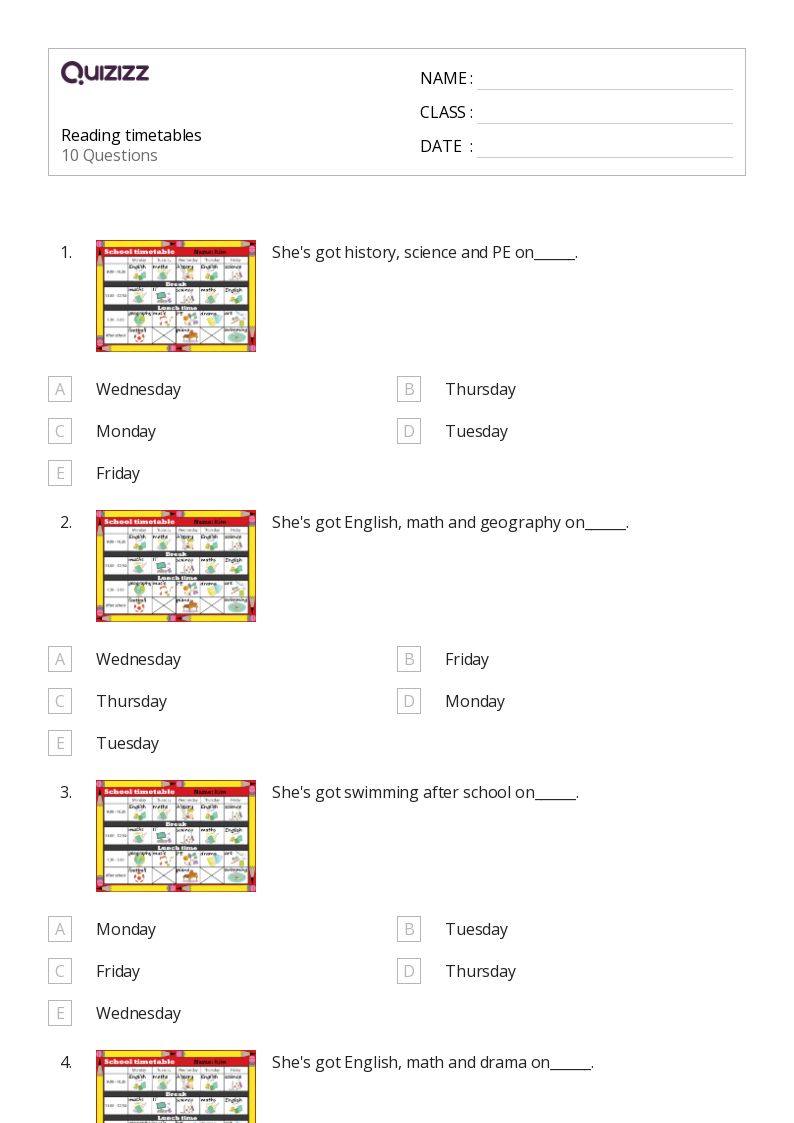The height and width of the screenshot is (1123, 794).
Task: Open the timetable thumbnail for question 1
Action: [x=176, y=296]
